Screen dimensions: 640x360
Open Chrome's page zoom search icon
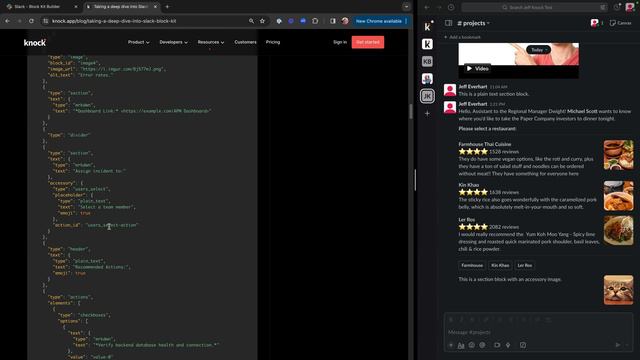tap(251, 21)
